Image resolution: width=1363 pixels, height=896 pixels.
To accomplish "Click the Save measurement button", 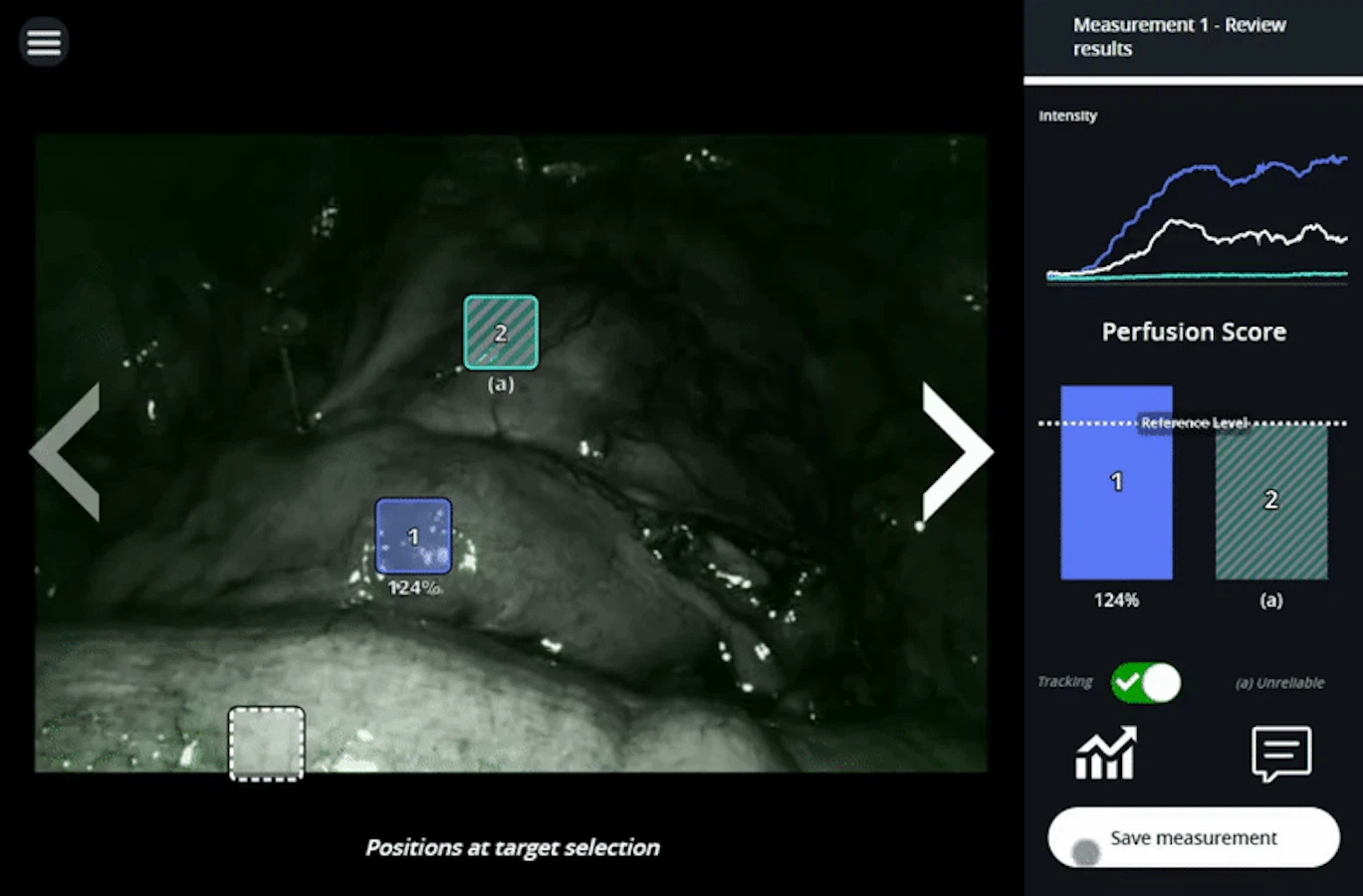I will 1194,838.
